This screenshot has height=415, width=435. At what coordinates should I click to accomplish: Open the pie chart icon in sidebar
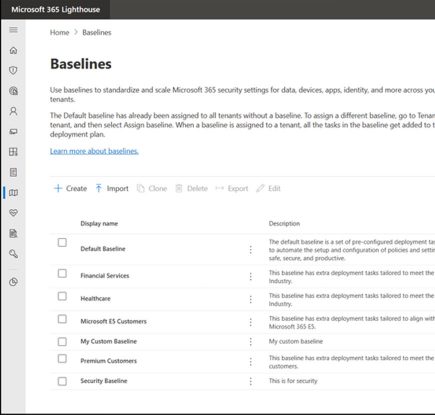click(x=13, y=282)
